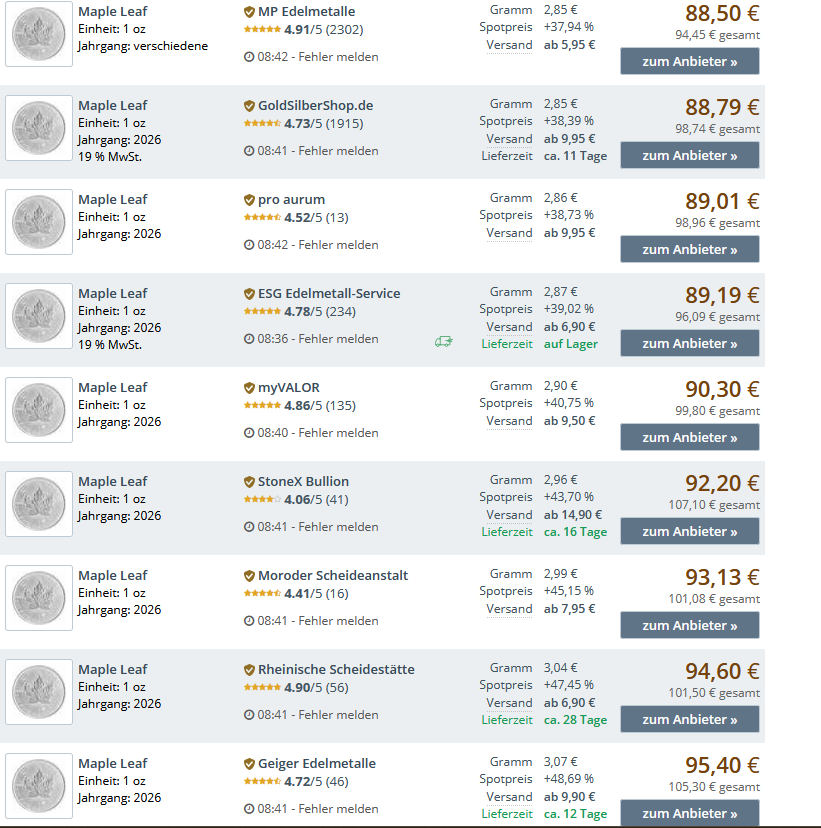Viewport: 821px width, 828px height.
Task: Click the verified shield icon beside MP Edelmetalle
Action: coord(249,12)
